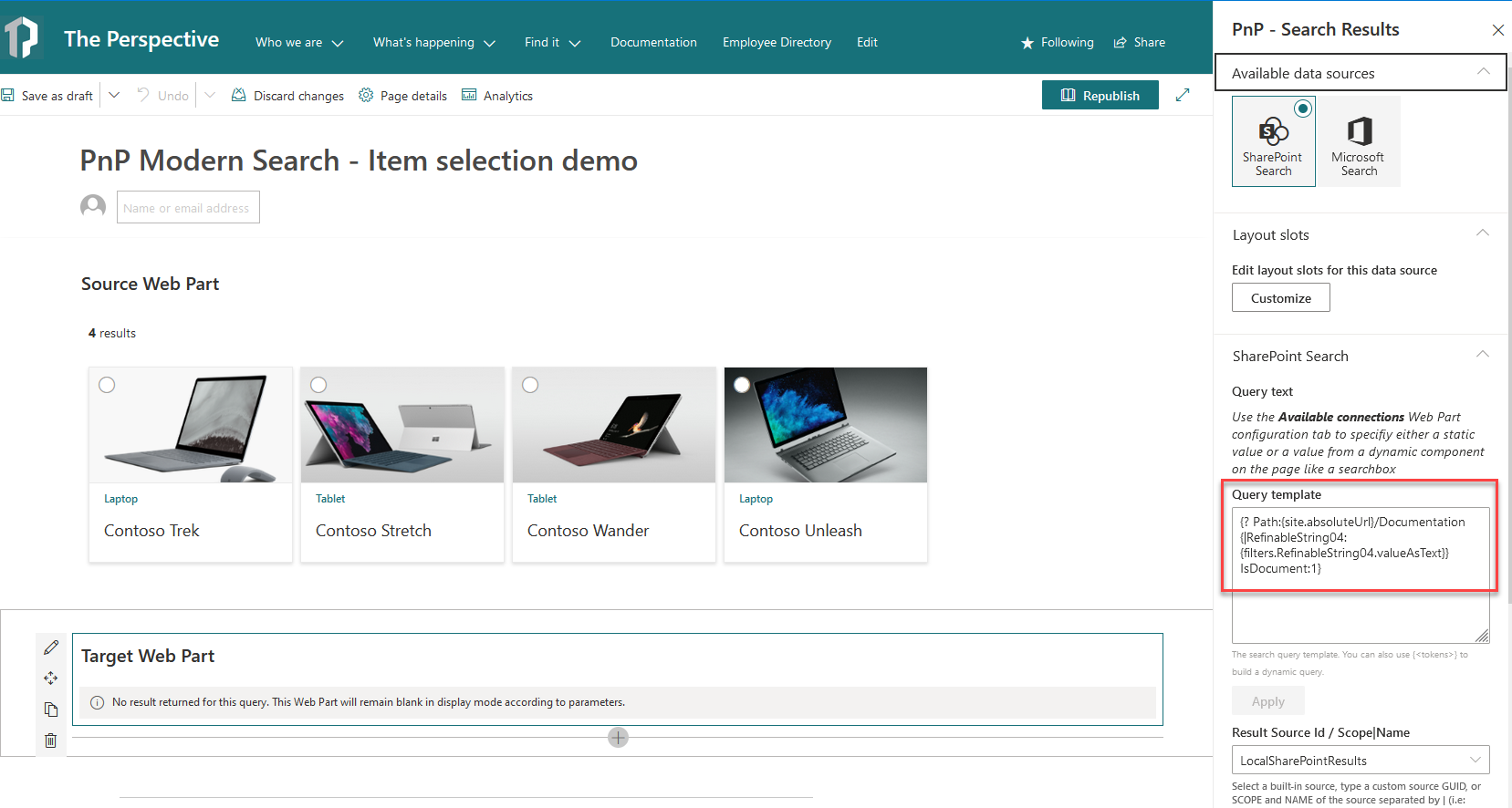Viewport: 1512px width, 808px height.
Task: Click the Share icon in header
Action: 1120,43
